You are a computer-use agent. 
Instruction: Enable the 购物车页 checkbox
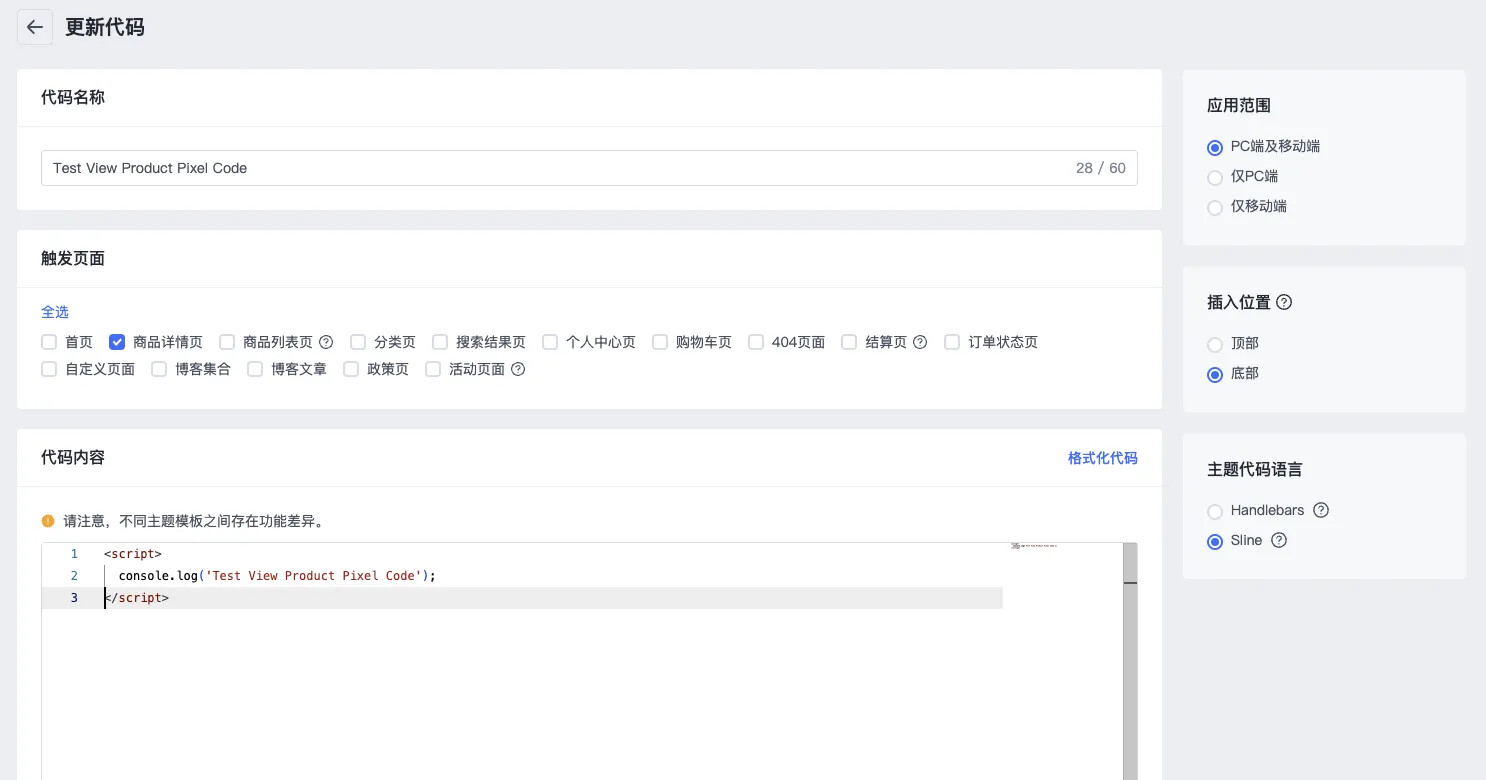coord(660,342)
